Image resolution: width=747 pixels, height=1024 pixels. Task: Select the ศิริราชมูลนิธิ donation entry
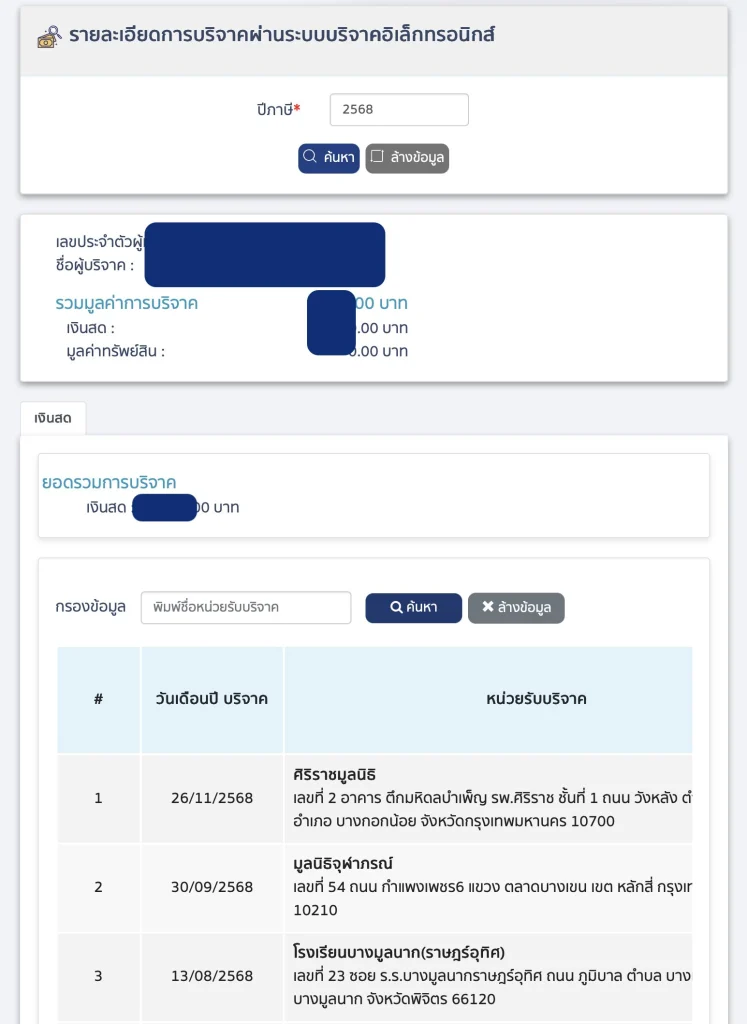point(335,774)
